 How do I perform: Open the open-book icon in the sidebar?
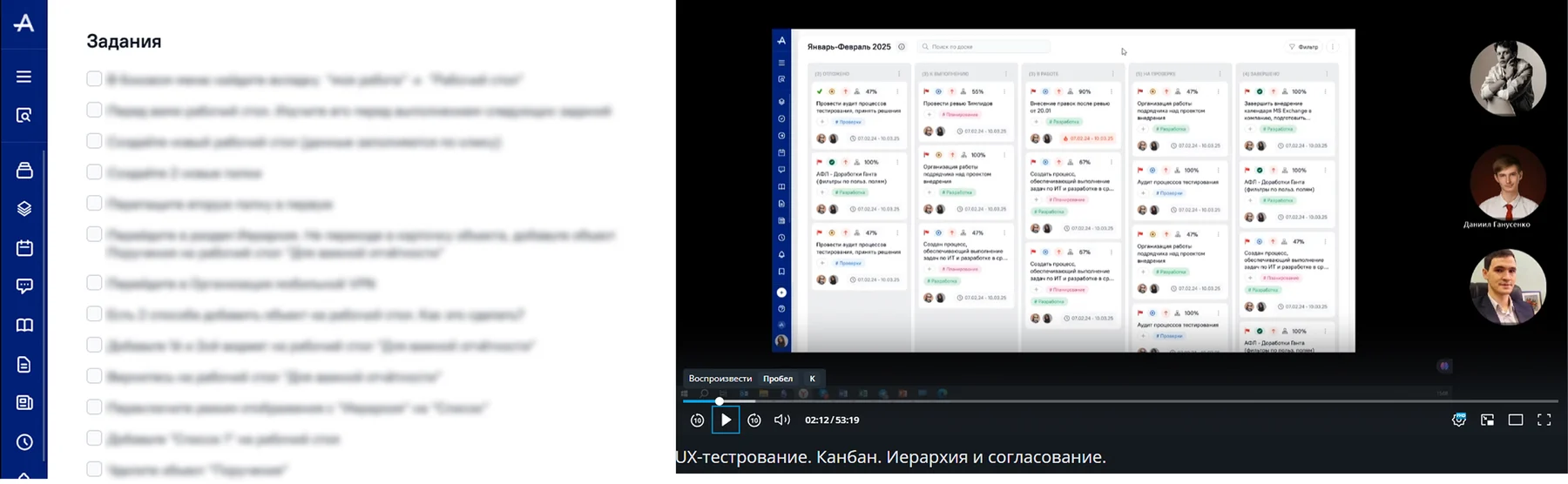click(24, 325)
